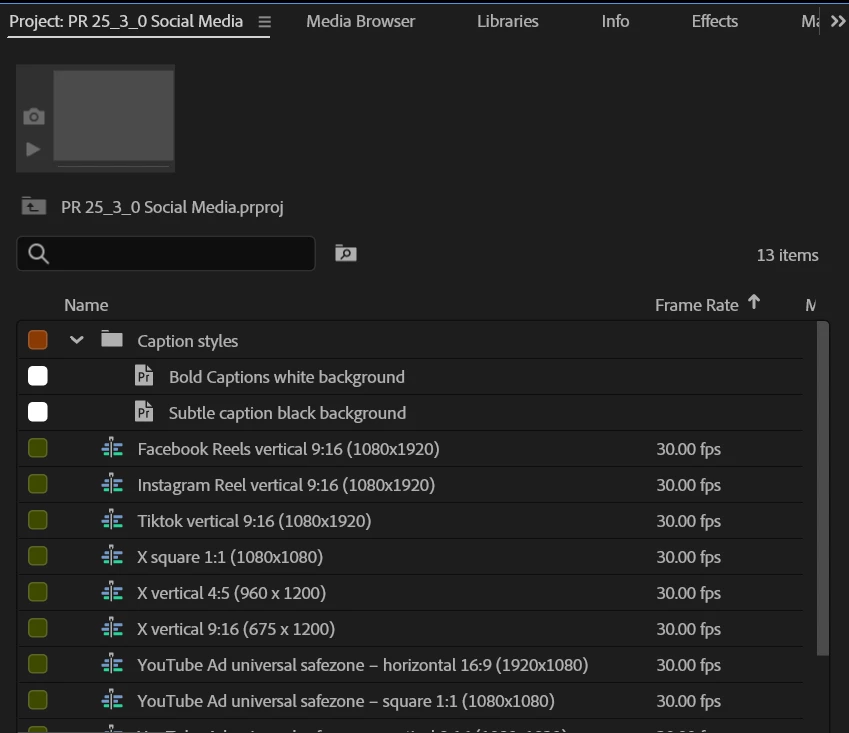Toggle Frame Rate sort direction arrow
This screenshot has width=849, height=733.
[754, 303]
